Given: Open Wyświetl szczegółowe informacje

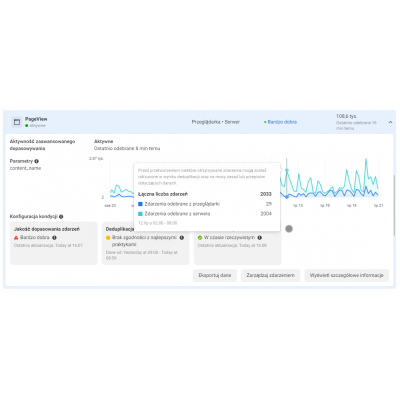Looking at the screenshot, I should [347, 275].
